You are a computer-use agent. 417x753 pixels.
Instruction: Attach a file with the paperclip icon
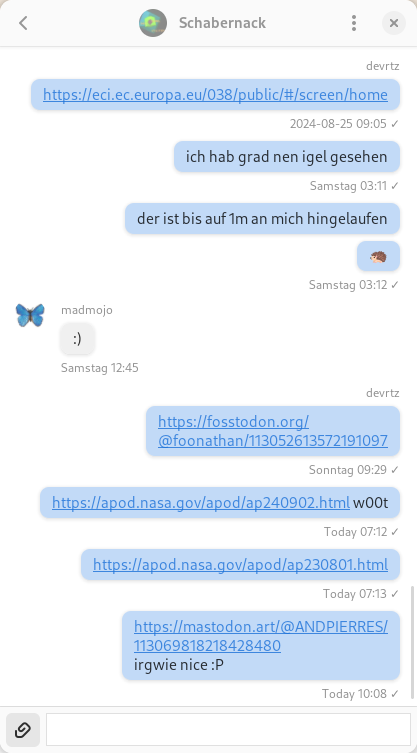[23, 730]
